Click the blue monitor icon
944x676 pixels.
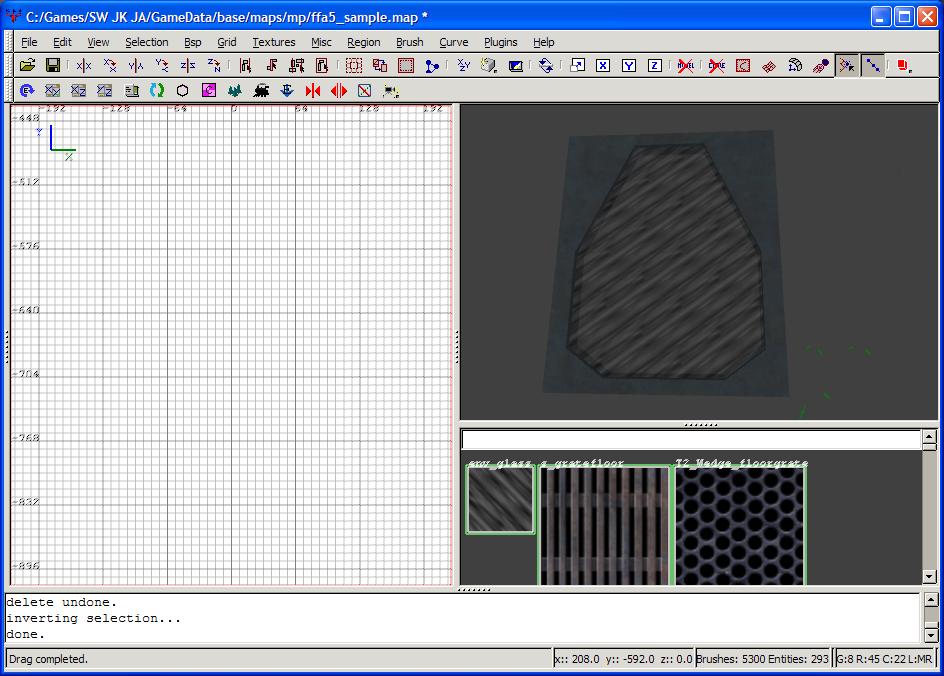point(515,65)
